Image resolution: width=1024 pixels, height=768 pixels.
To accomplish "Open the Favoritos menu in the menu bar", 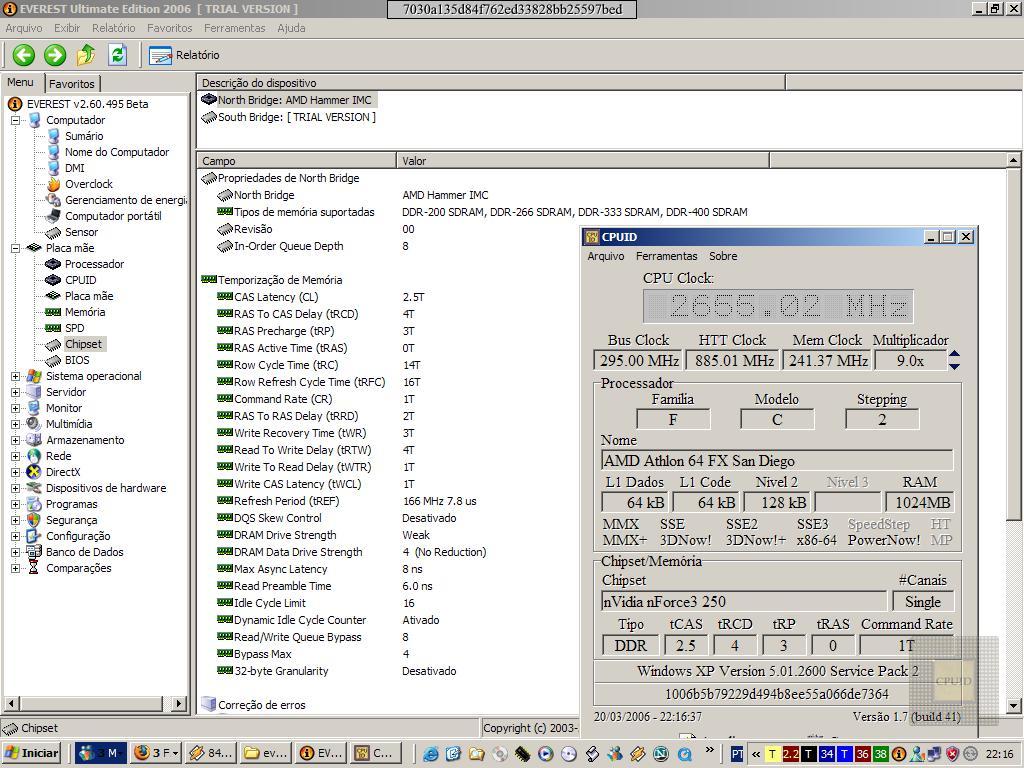I will tap(170, 28).
